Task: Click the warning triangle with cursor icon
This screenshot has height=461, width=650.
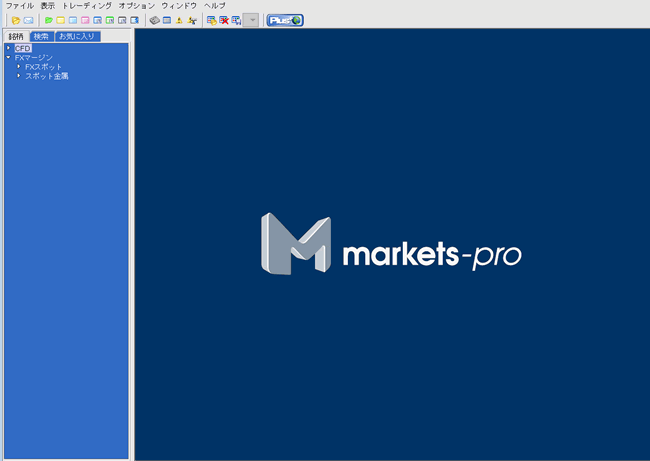Action: tap(192, 20)
